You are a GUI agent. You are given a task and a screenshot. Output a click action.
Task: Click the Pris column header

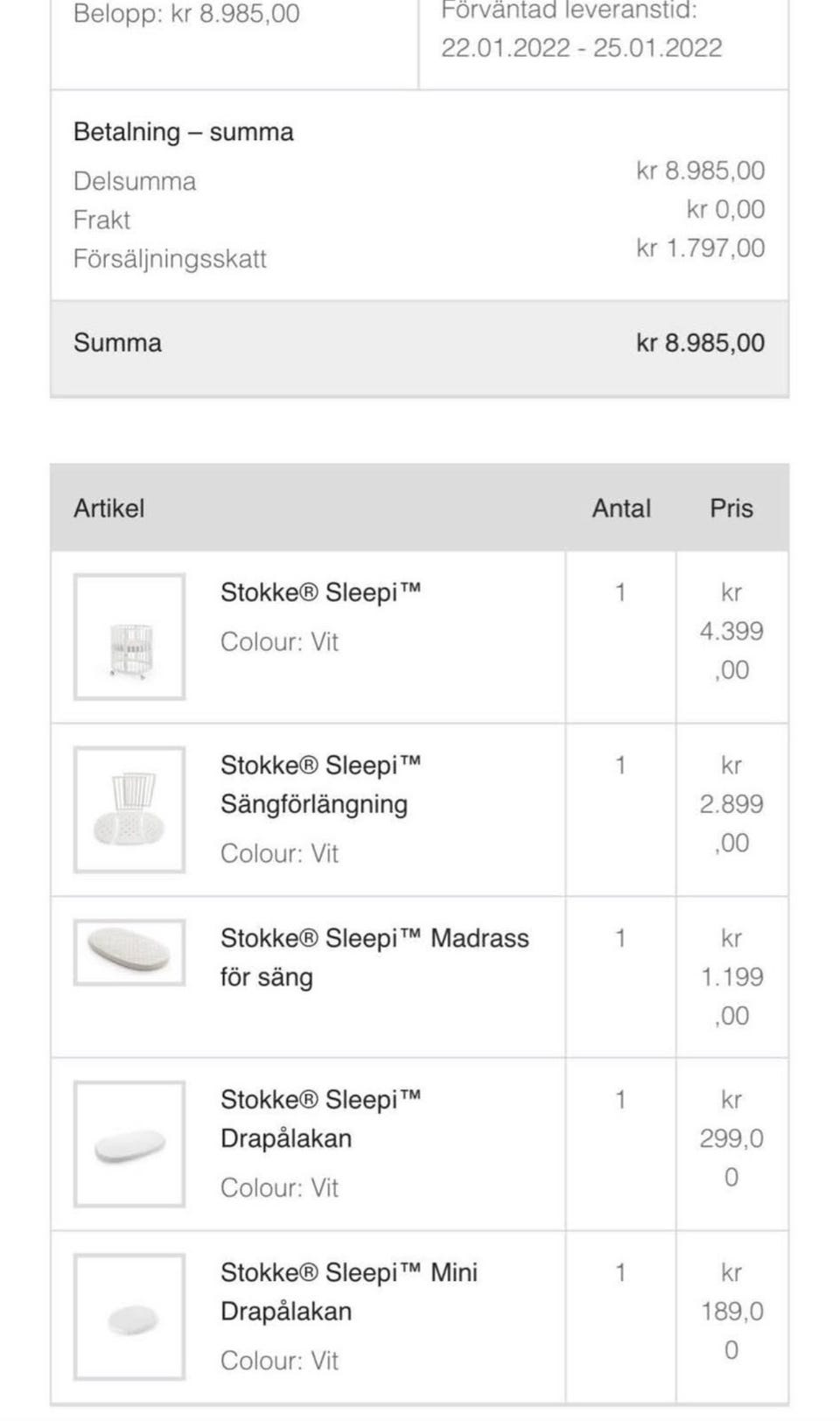pos(731,508)
